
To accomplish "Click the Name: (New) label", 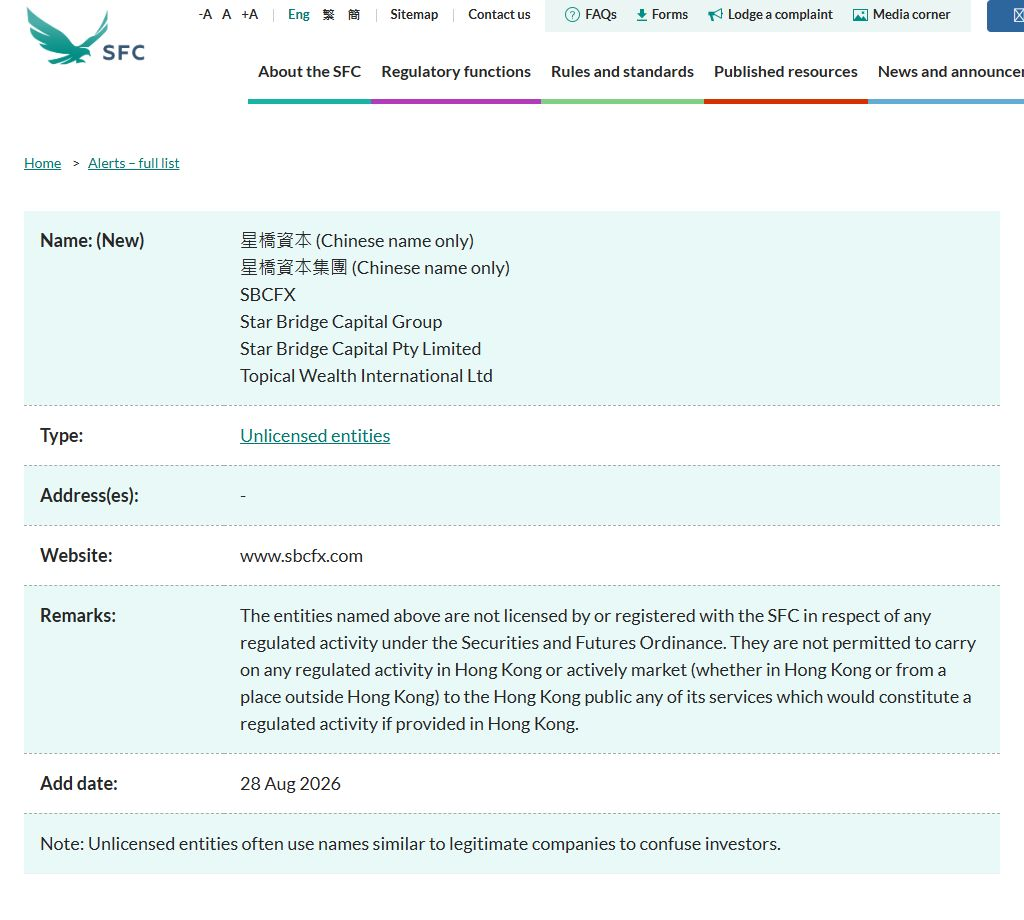I will click(92, 240).
